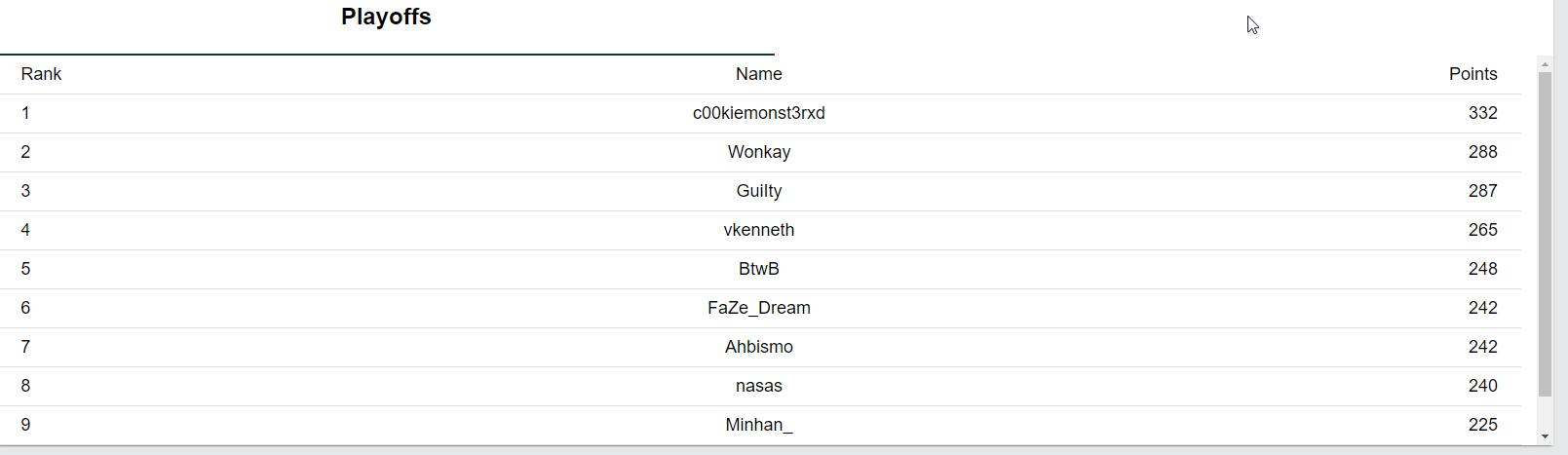Viewport: 1568px width, 455px height.
Task: Select player c00kiemonst3rxd
Action: coord(759,113)
